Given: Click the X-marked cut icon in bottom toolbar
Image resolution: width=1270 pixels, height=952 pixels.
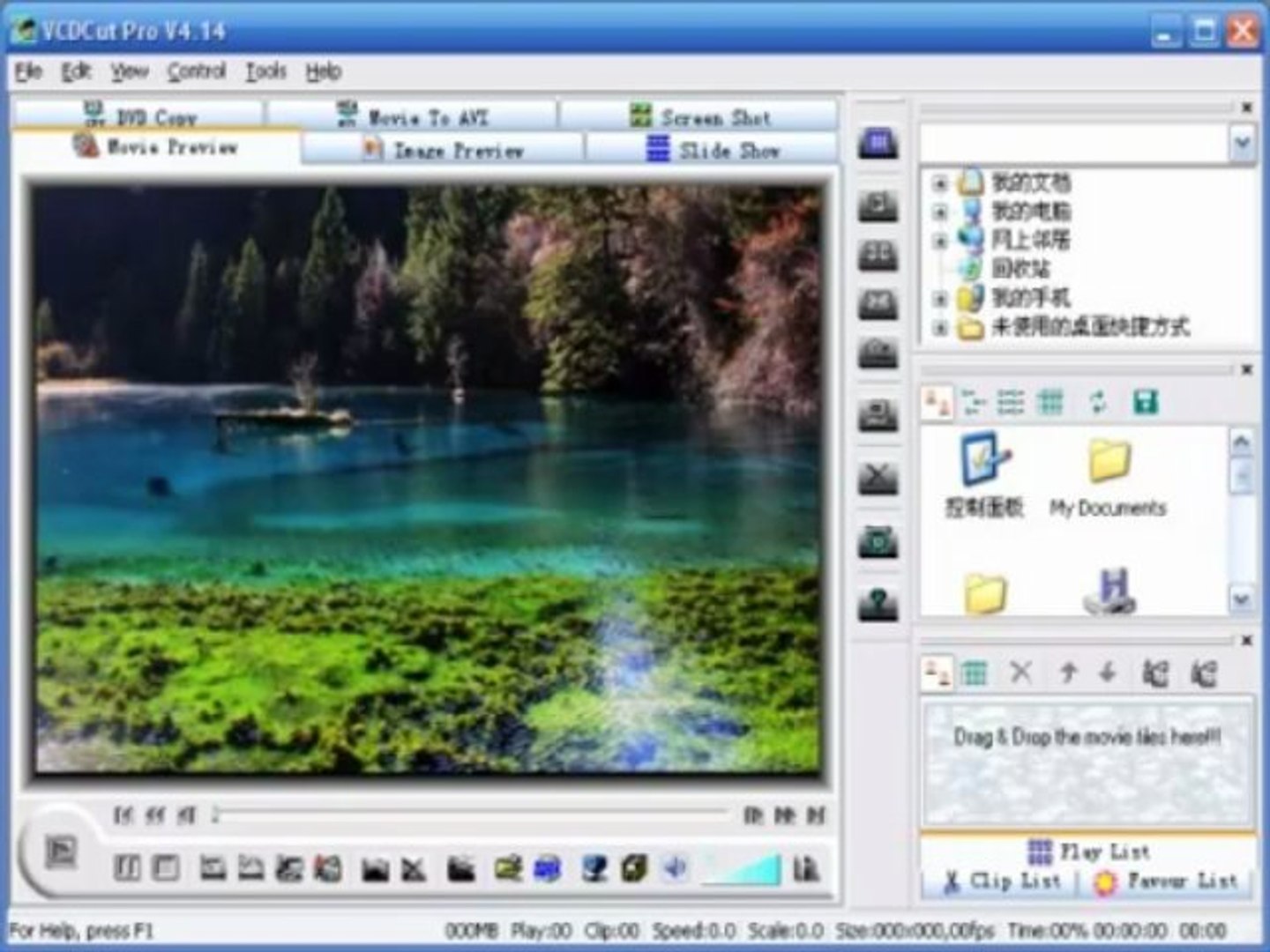Looking at the screenshot, I should (x=414, y=869).
